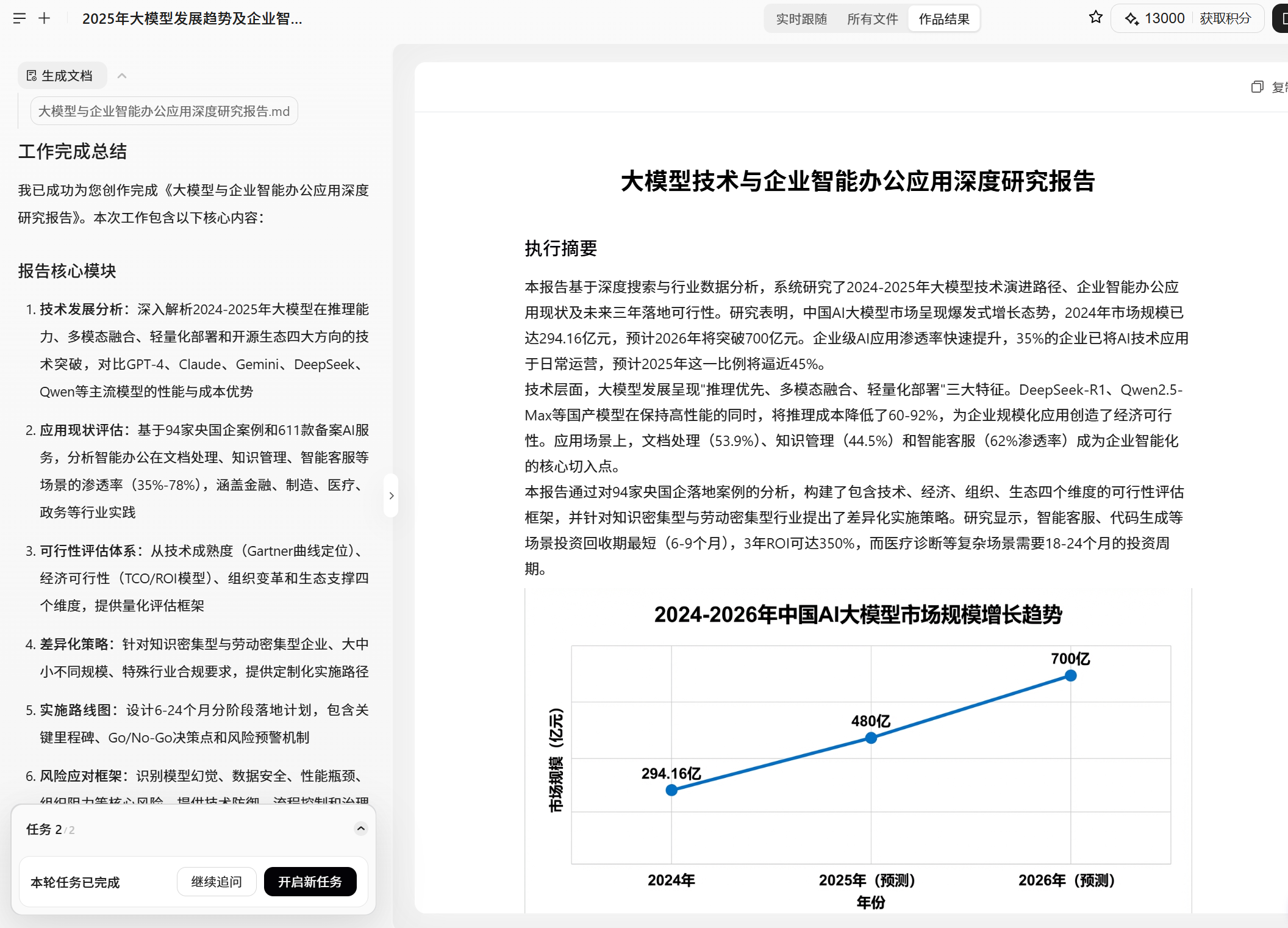Click the conversation title at top
This screenshot has height=928, width=1288.
coord(192,18)
